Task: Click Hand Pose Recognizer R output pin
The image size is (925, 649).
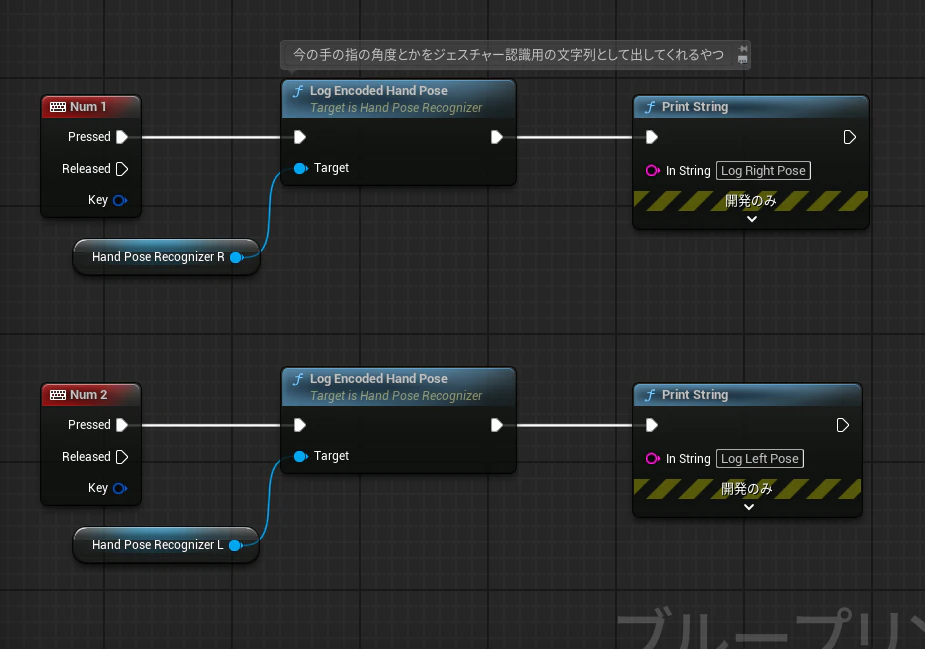Action: (237, 257)
